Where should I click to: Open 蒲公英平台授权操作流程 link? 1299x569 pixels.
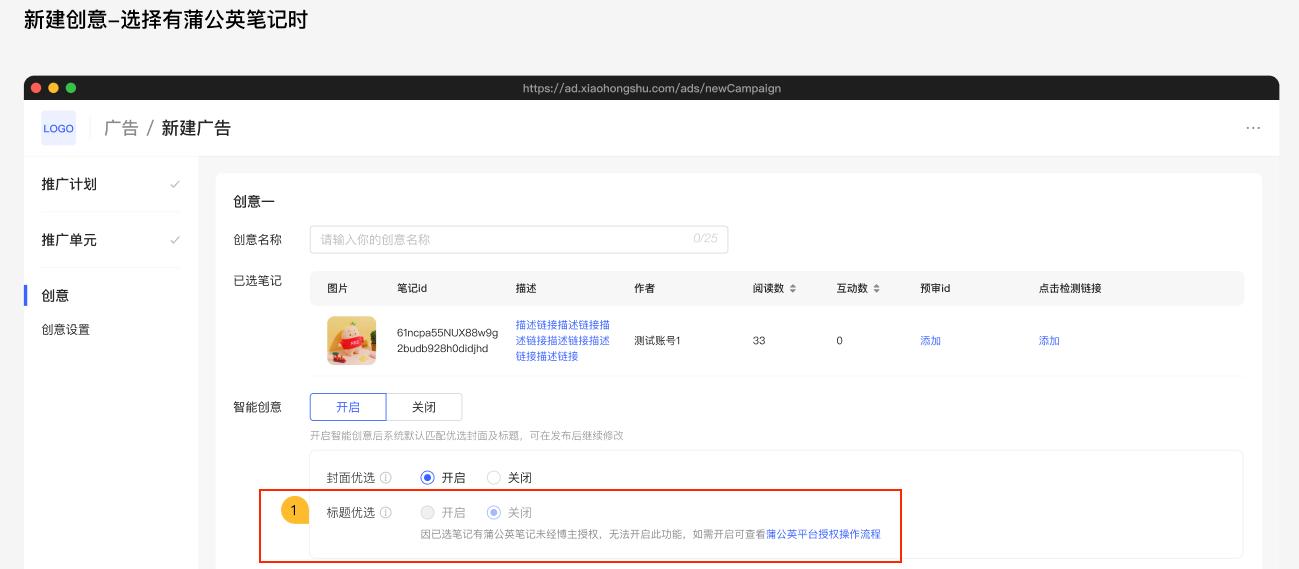coord(823,534)
